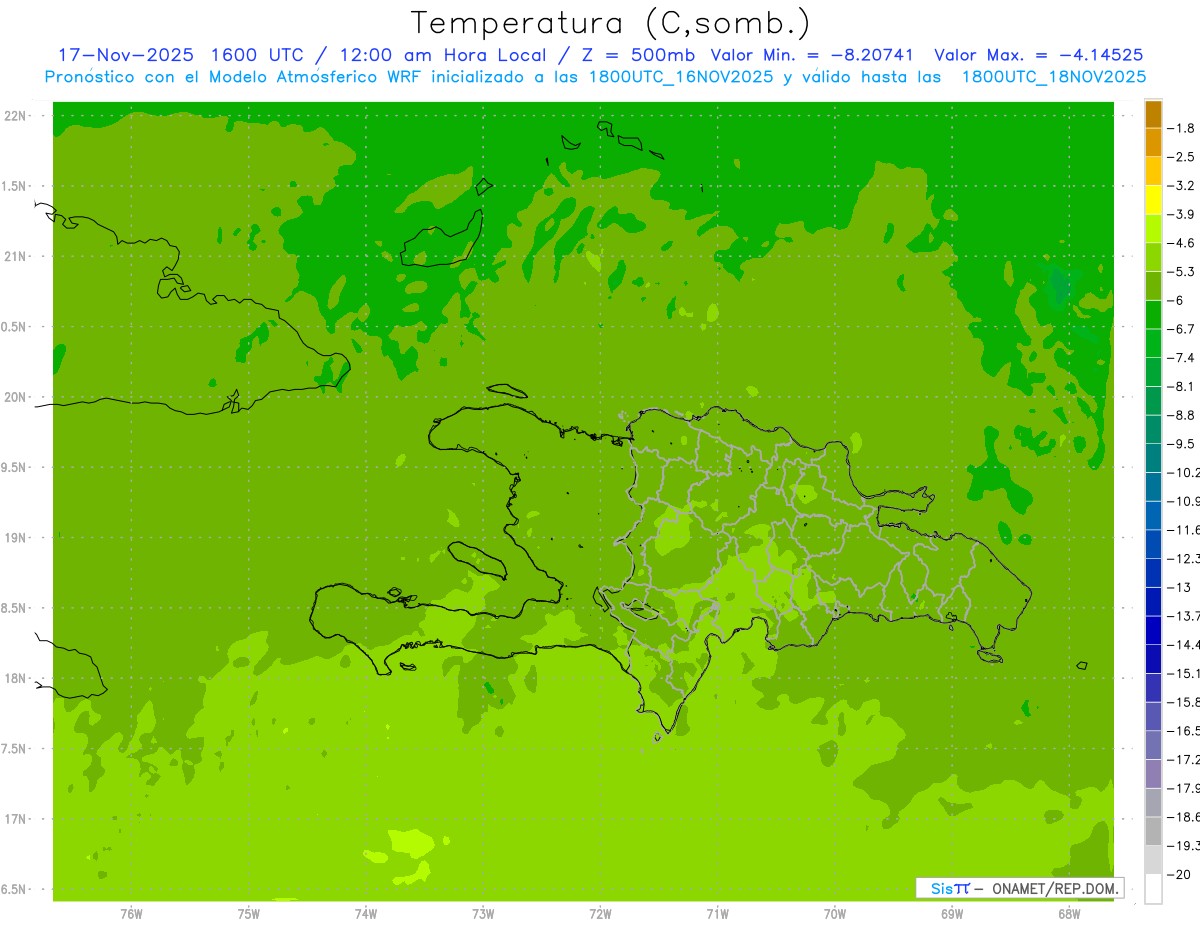Click the '73W' longitude label

483,914
